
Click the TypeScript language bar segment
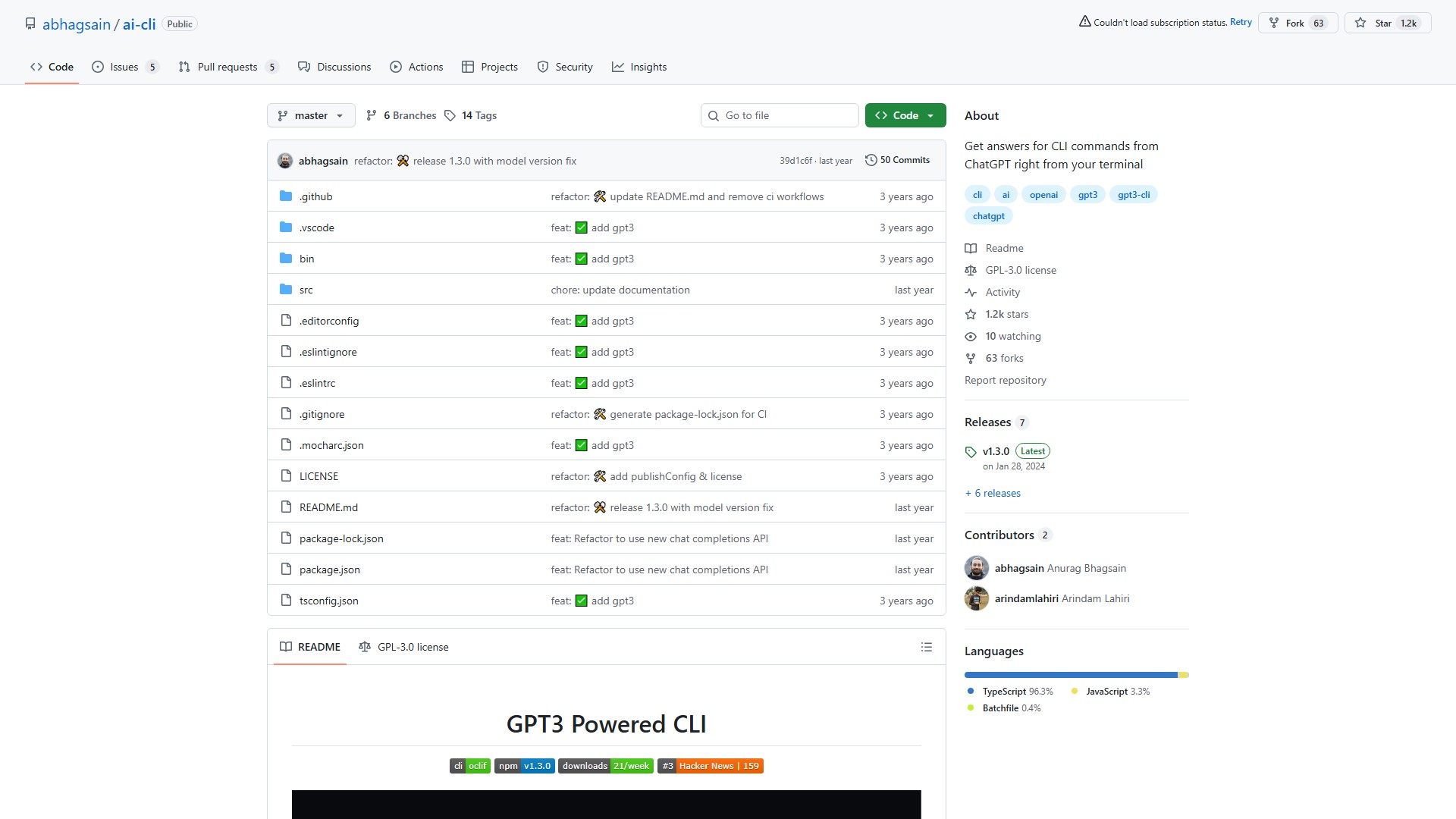pyautogui.click(x=1069, y=675)
